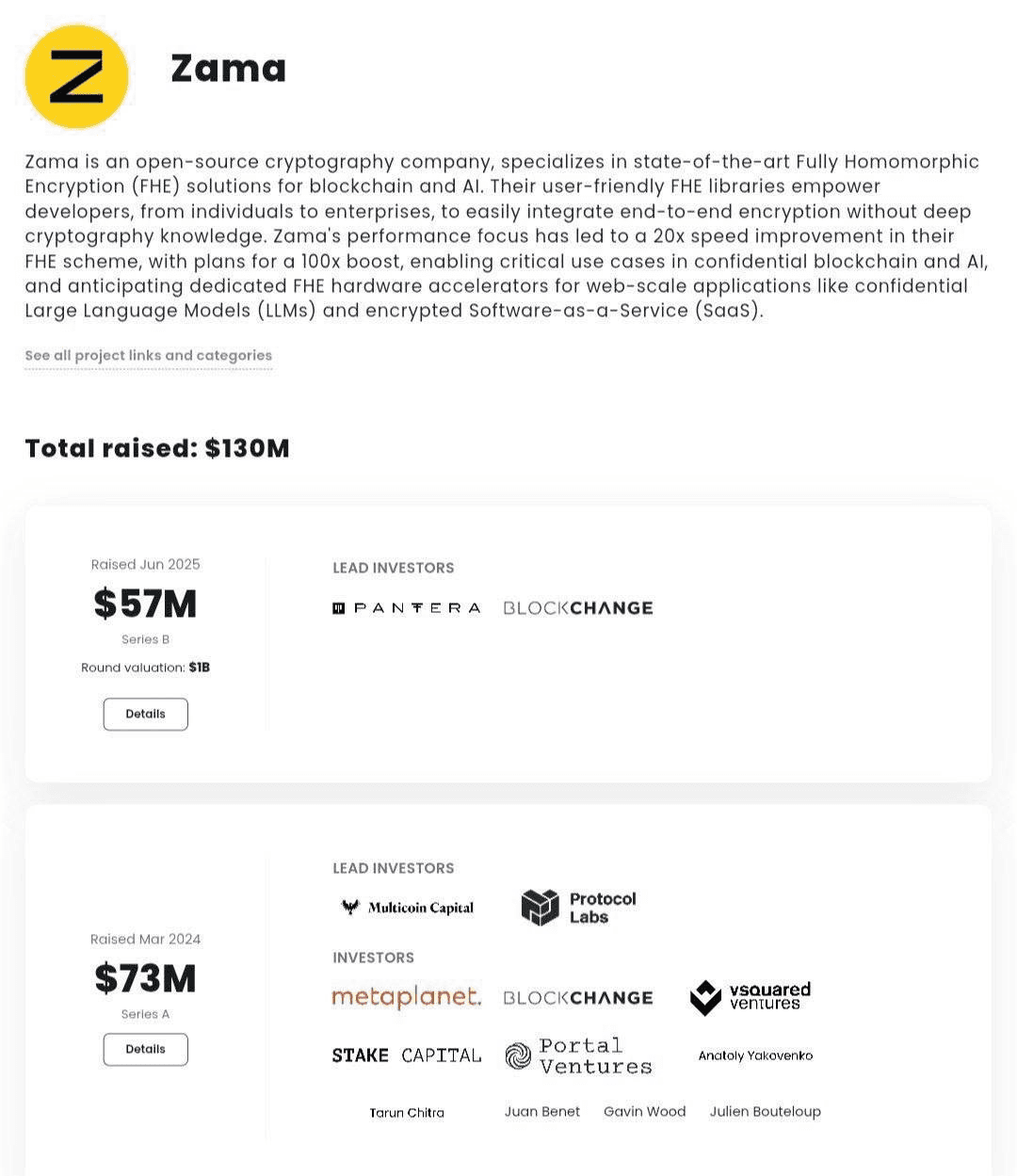This screenshot has width=1017, height=1176.
Task: Click the Zama project title
Action: [x=228, y=69]
